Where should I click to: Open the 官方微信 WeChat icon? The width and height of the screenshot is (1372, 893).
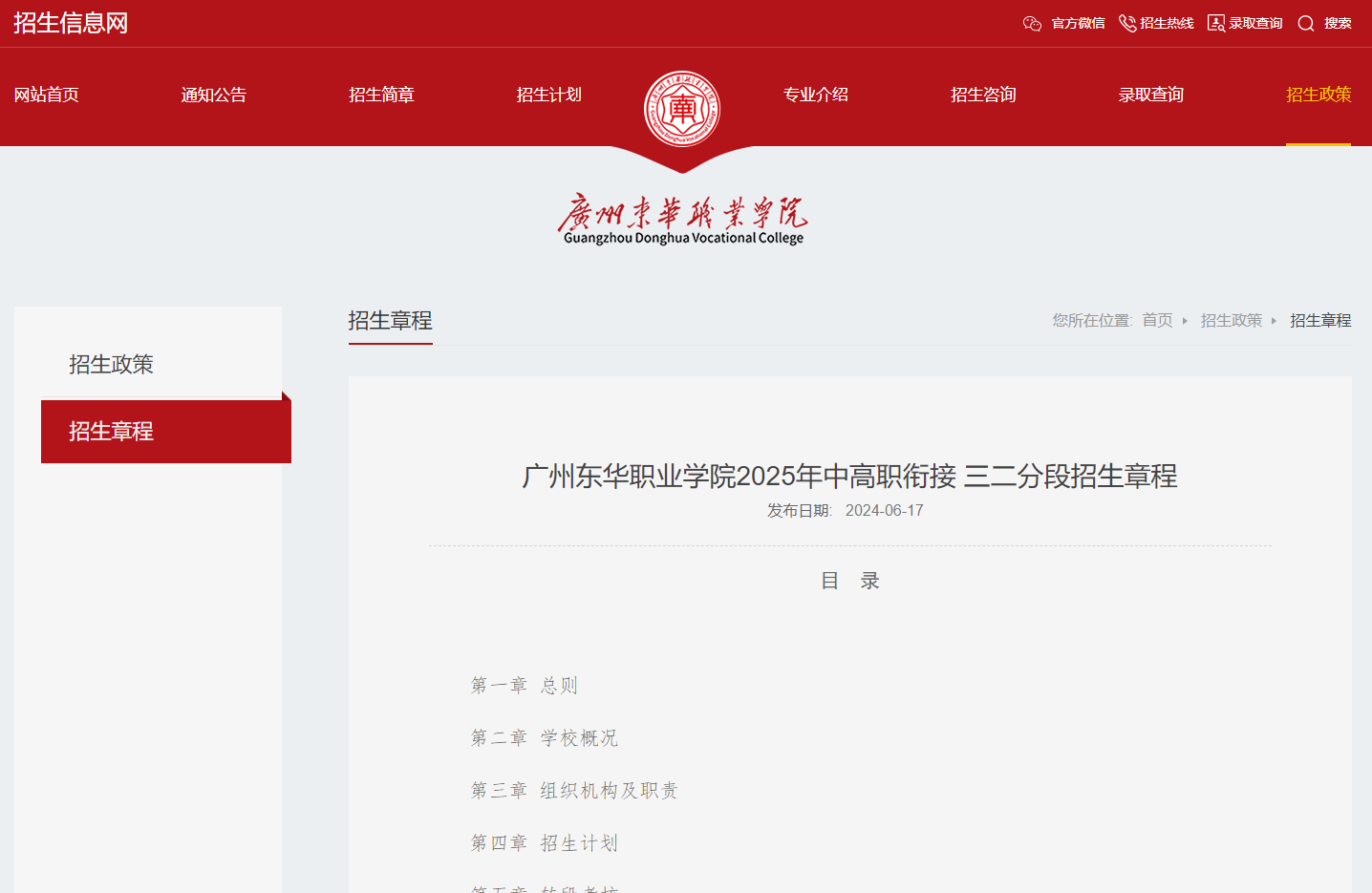click(1033, 23)
